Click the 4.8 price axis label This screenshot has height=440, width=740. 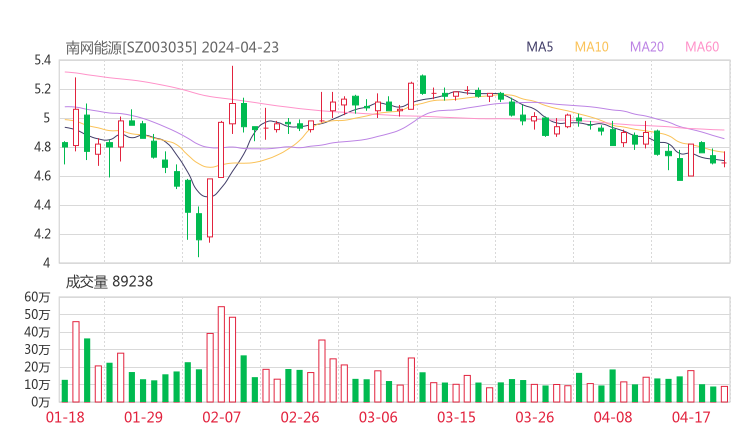[42, 147]
